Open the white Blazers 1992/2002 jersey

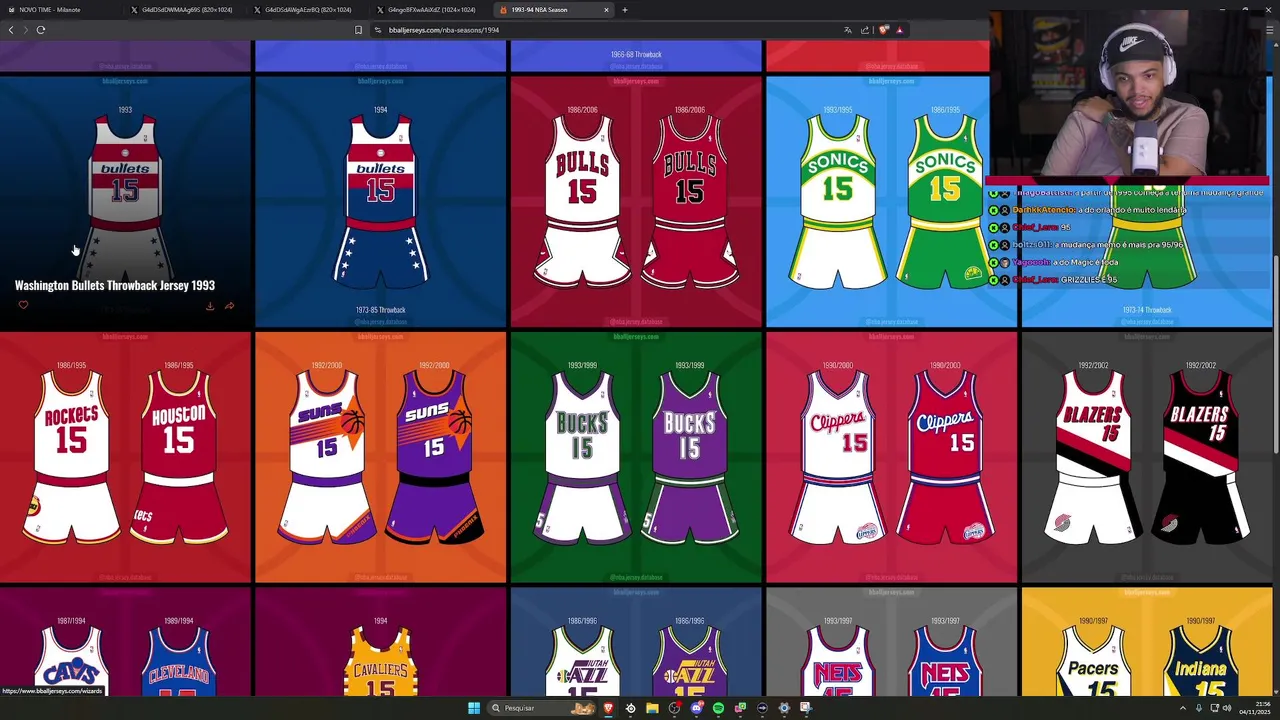1093,455
